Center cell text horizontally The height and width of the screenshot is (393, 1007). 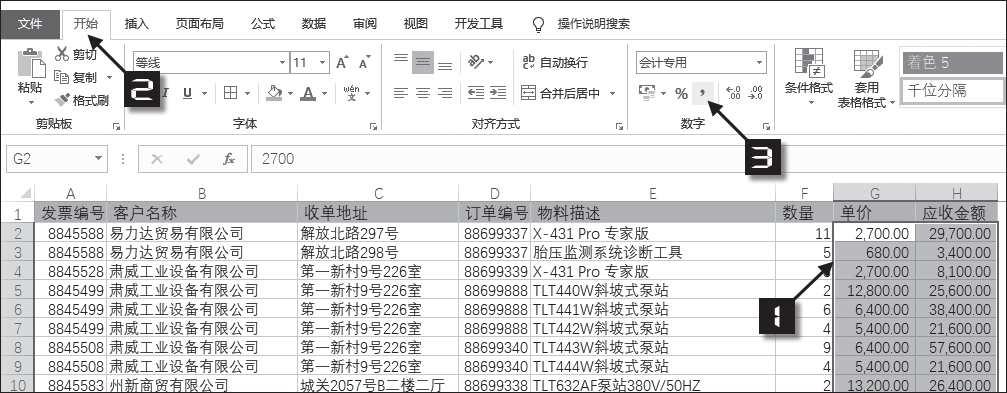pos(423,94)
